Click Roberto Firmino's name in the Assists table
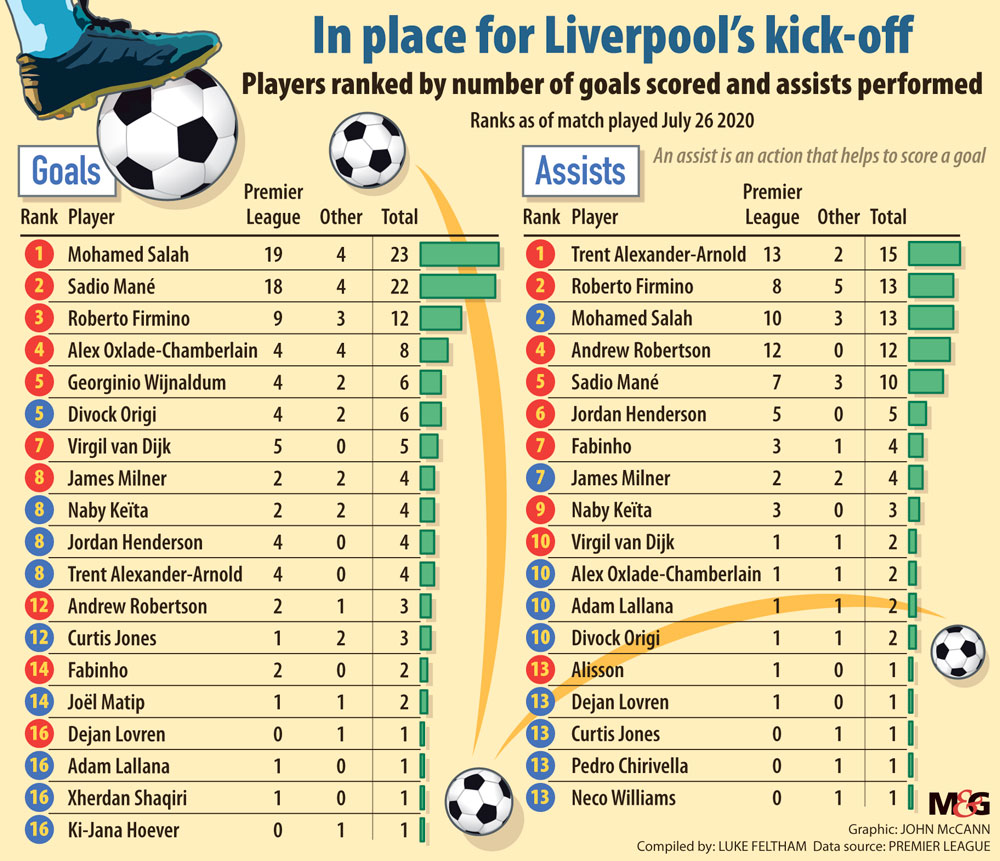Screen dimensions: 1000x861 (x=632, y=287)
